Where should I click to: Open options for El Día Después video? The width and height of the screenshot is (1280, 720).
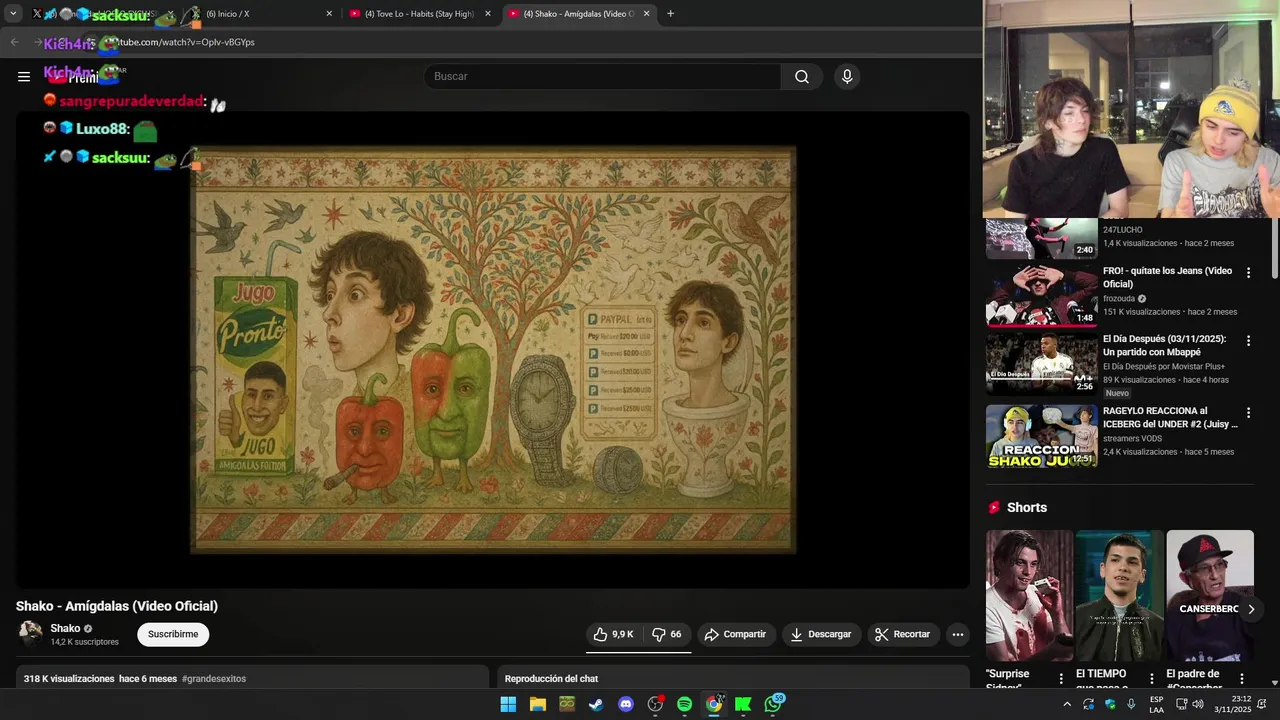[x=1248, y=341]
